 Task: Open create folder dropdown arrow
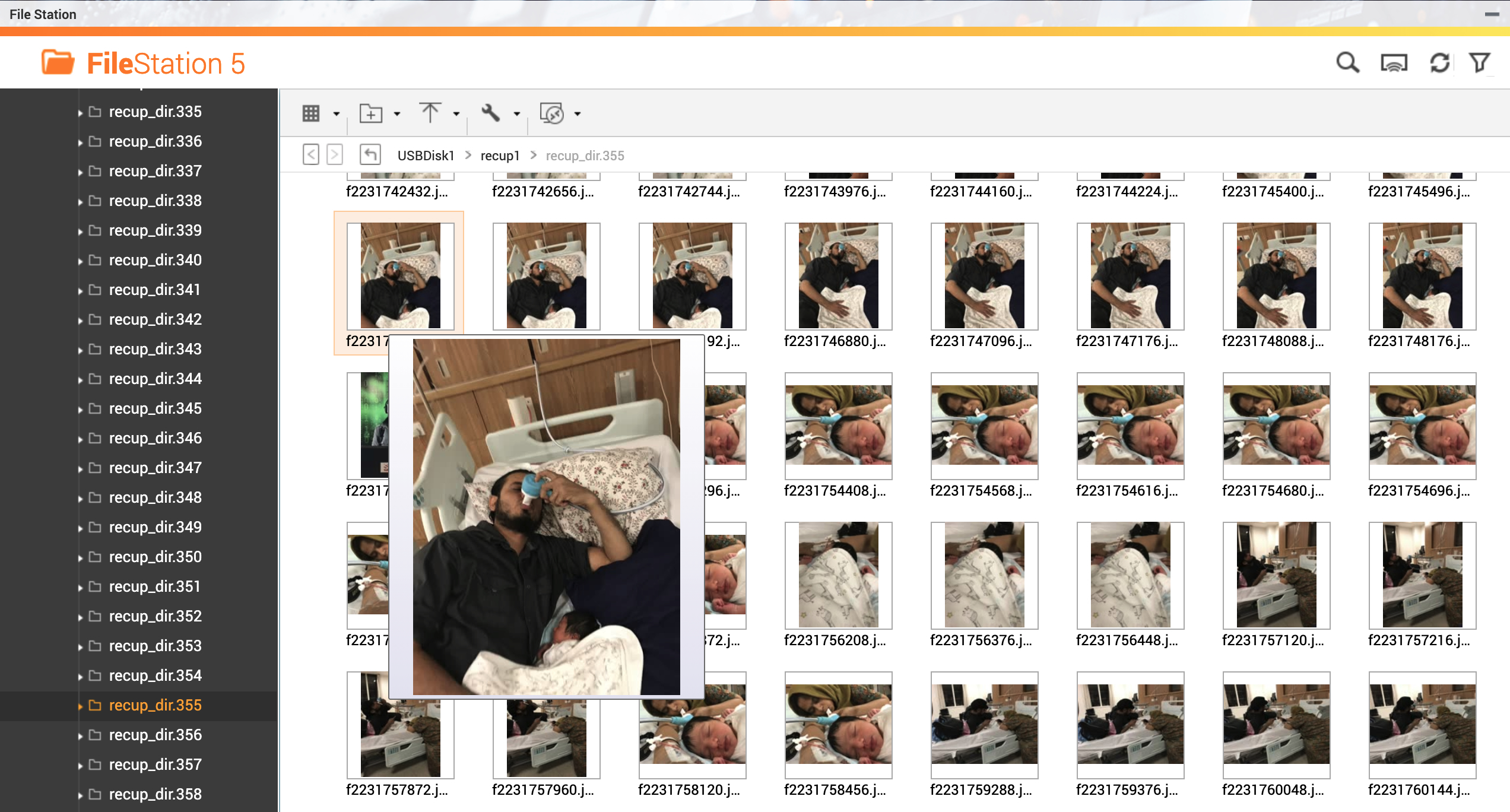point(397,114)
